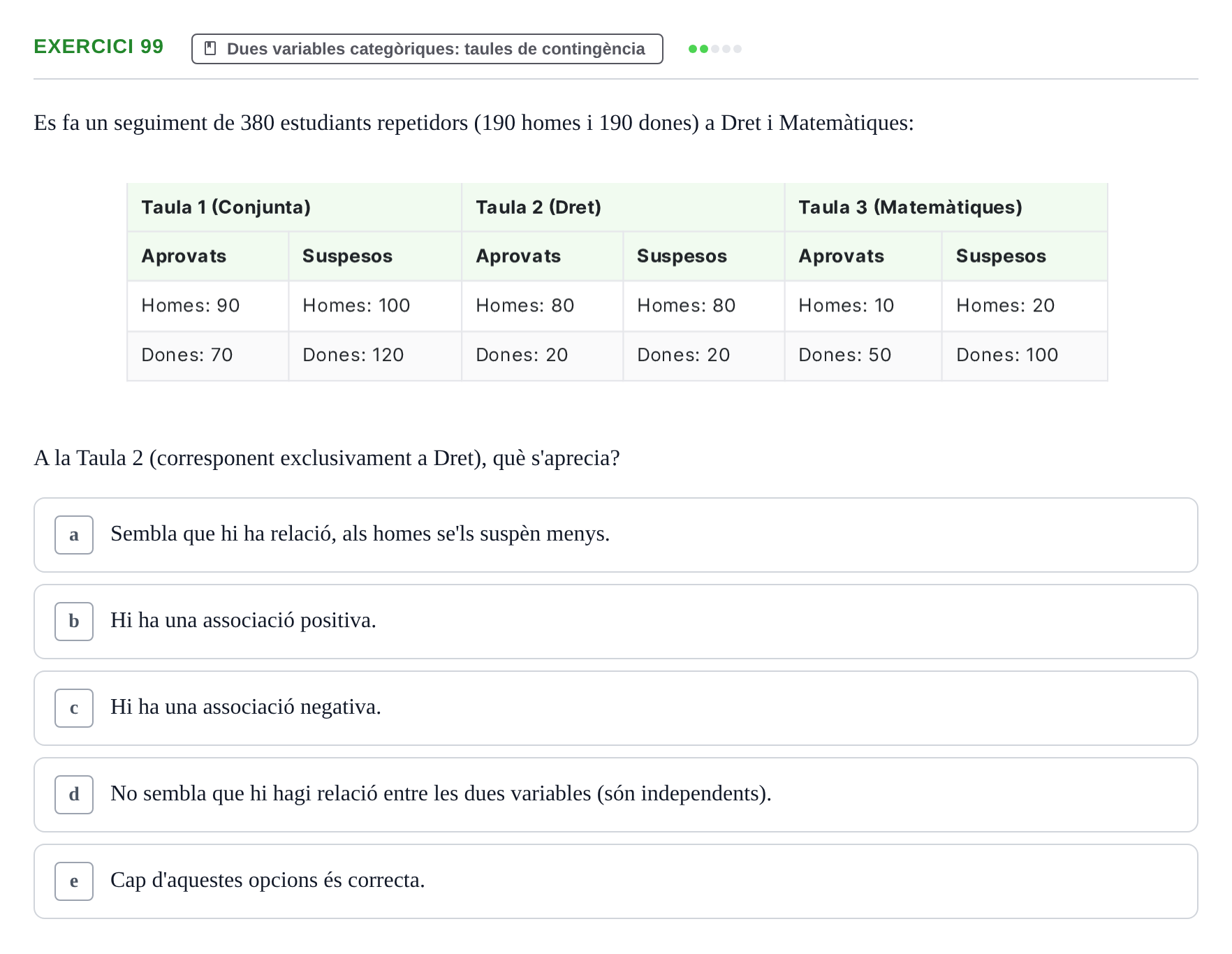1232x954 pixels.
Task: Choose 'No sembla que hi hagi relació' answer
Action: [x=616, y=795]
